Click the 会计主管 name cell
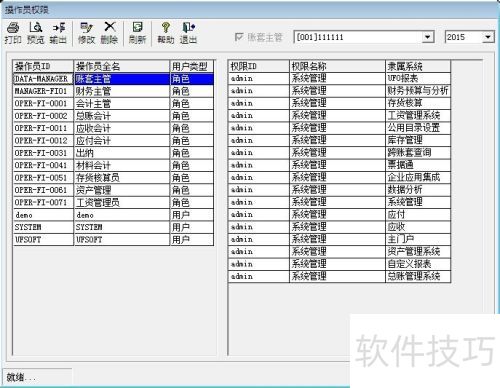The width and height of the screenshot is (500, 388). 122,104
